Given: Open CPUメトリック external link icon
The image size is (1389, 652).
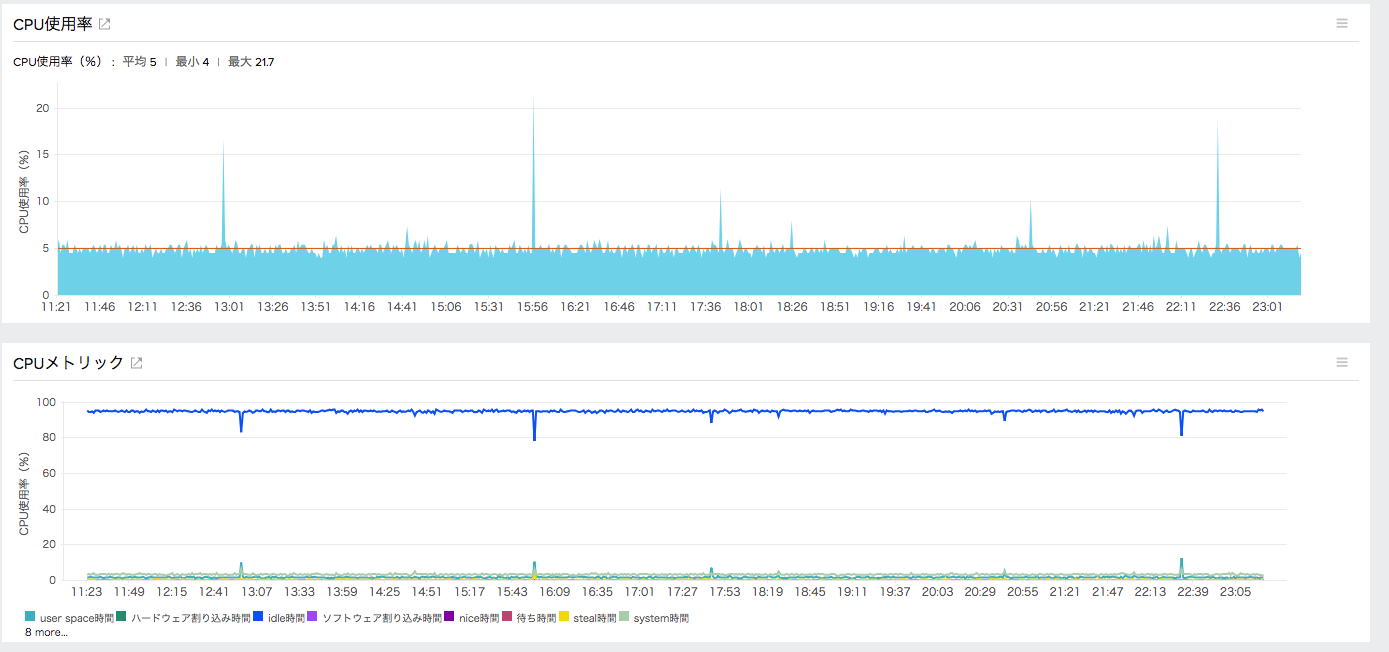Looking at the screenshot, I should (137, 363).
